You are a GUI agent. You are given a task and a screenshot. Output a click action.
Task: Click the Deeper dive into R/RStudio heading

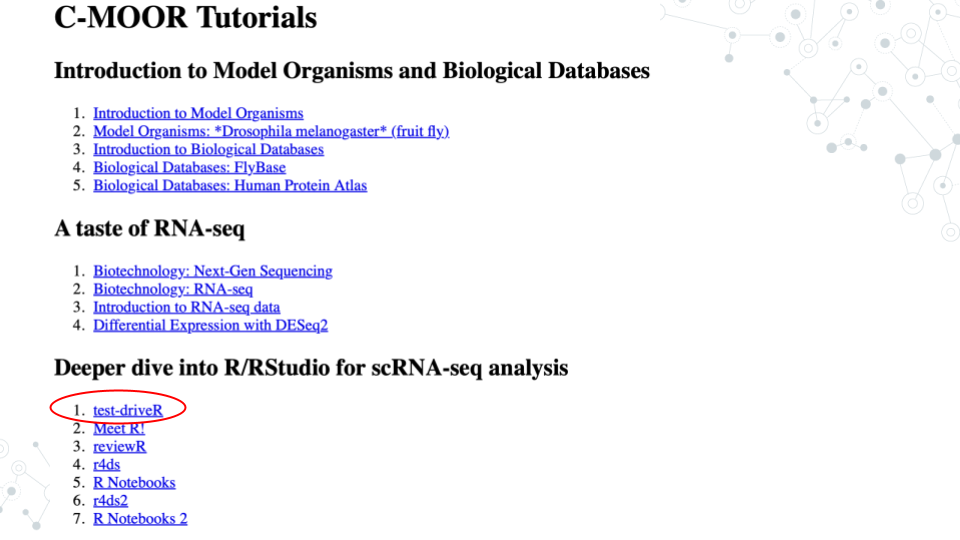tap(310, 368)
